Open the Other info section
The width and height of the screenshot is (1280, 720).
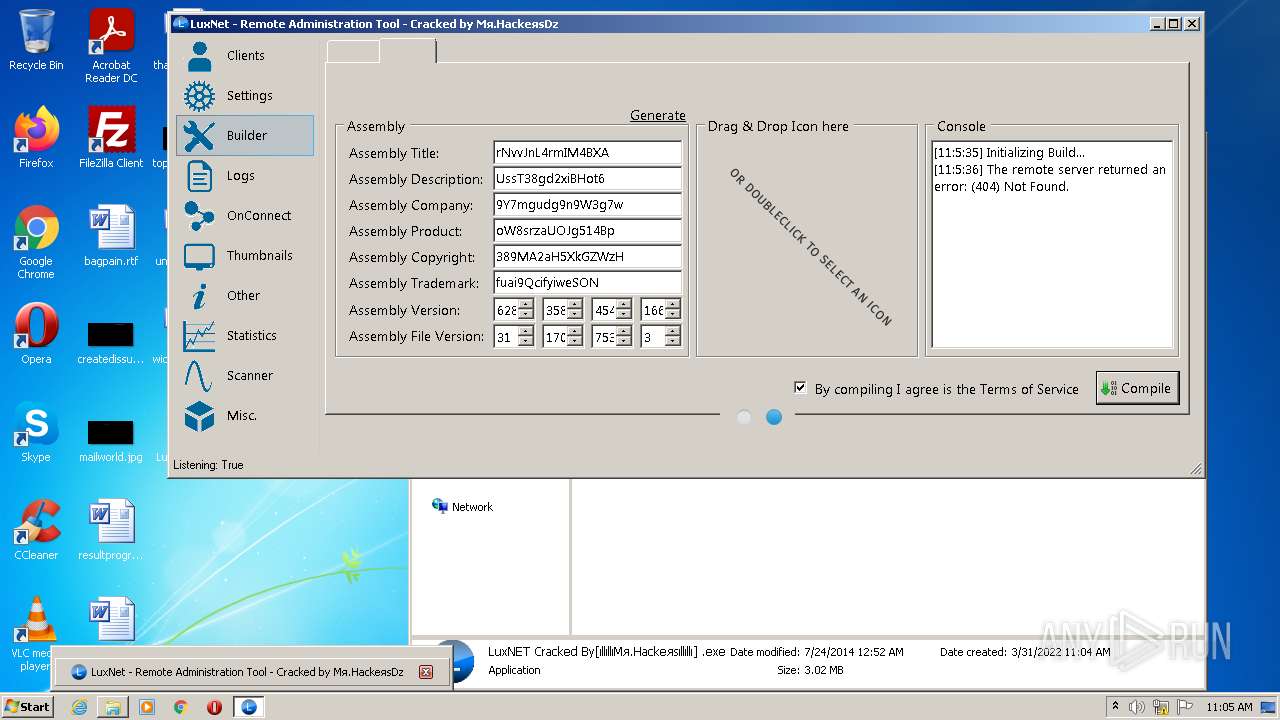(x=245, y=296)
